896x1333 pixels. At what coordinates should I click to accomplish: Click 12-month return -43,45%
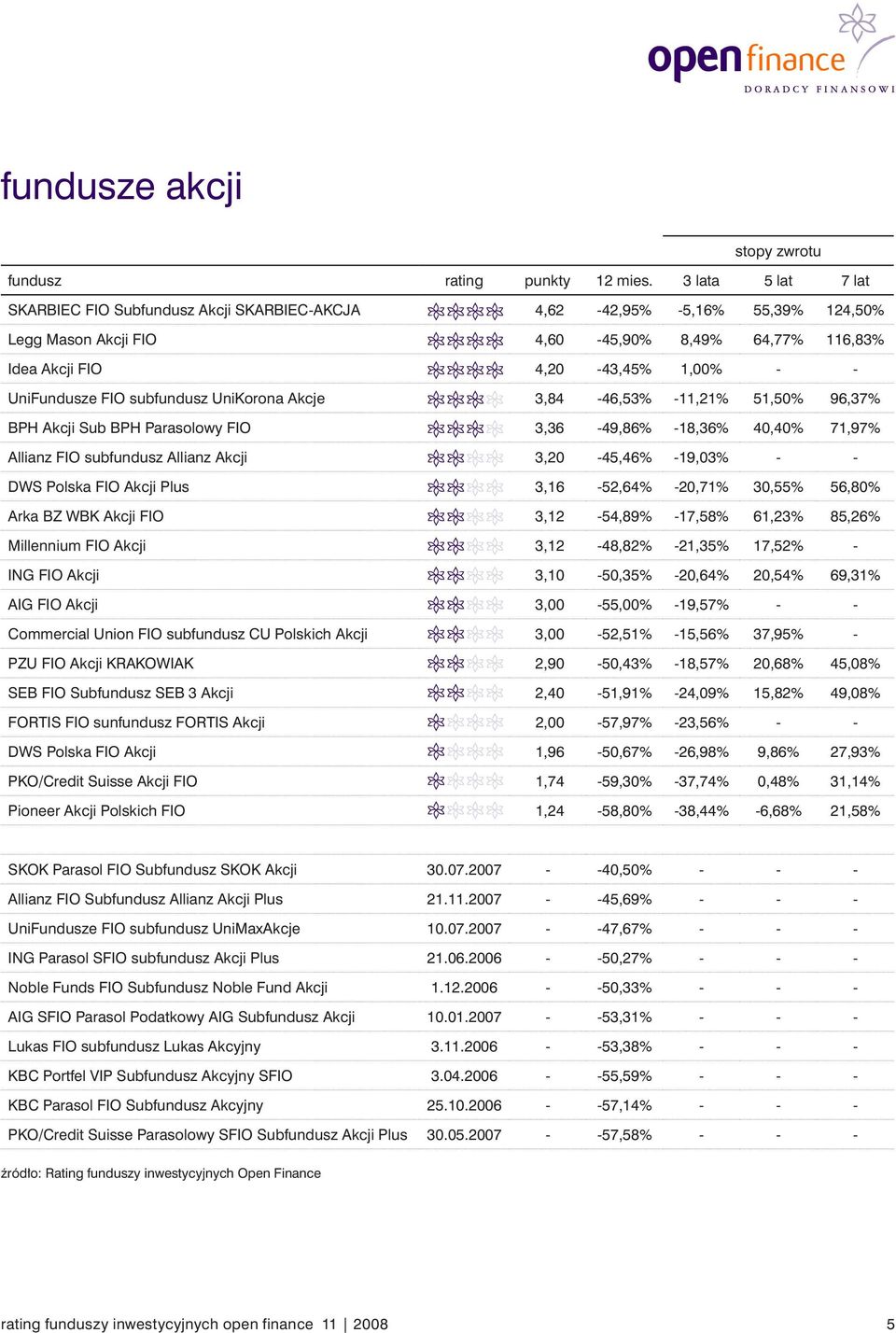(624, 369)
